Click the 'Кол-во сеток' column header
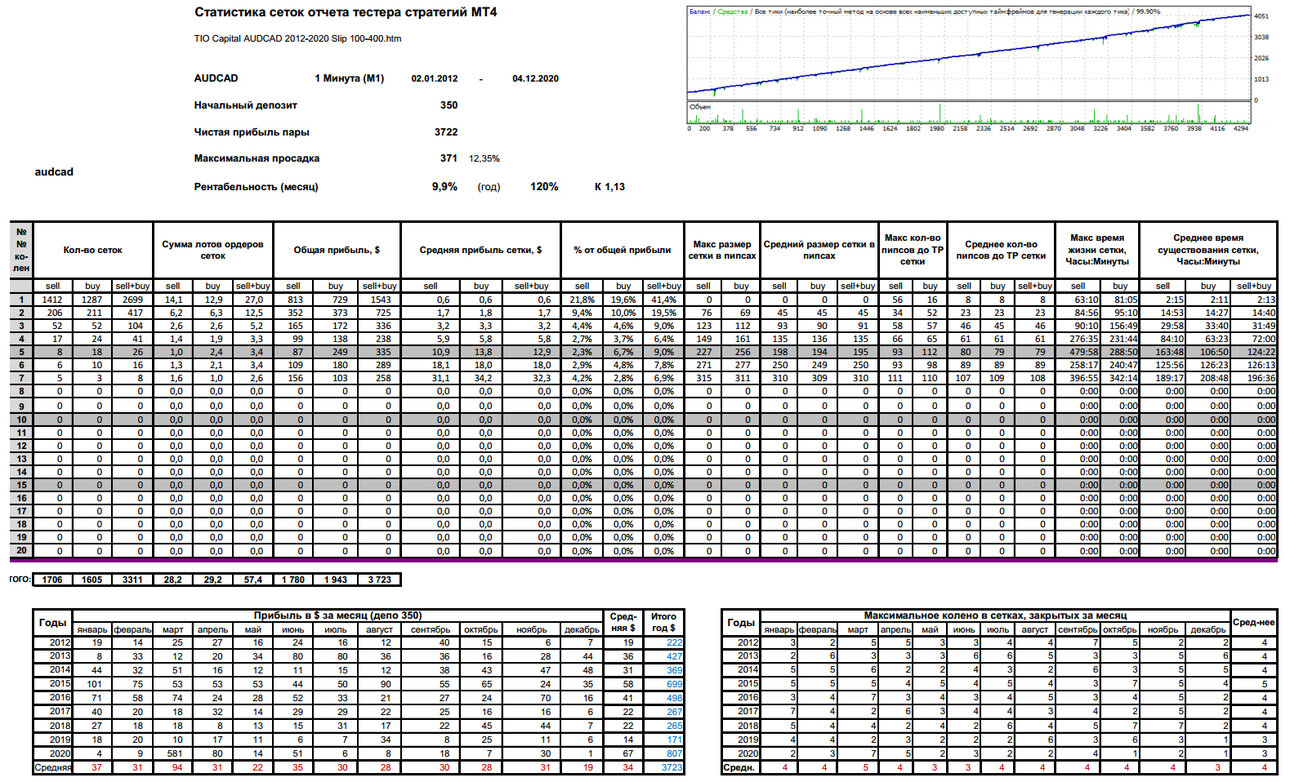 tap(93, 249)
